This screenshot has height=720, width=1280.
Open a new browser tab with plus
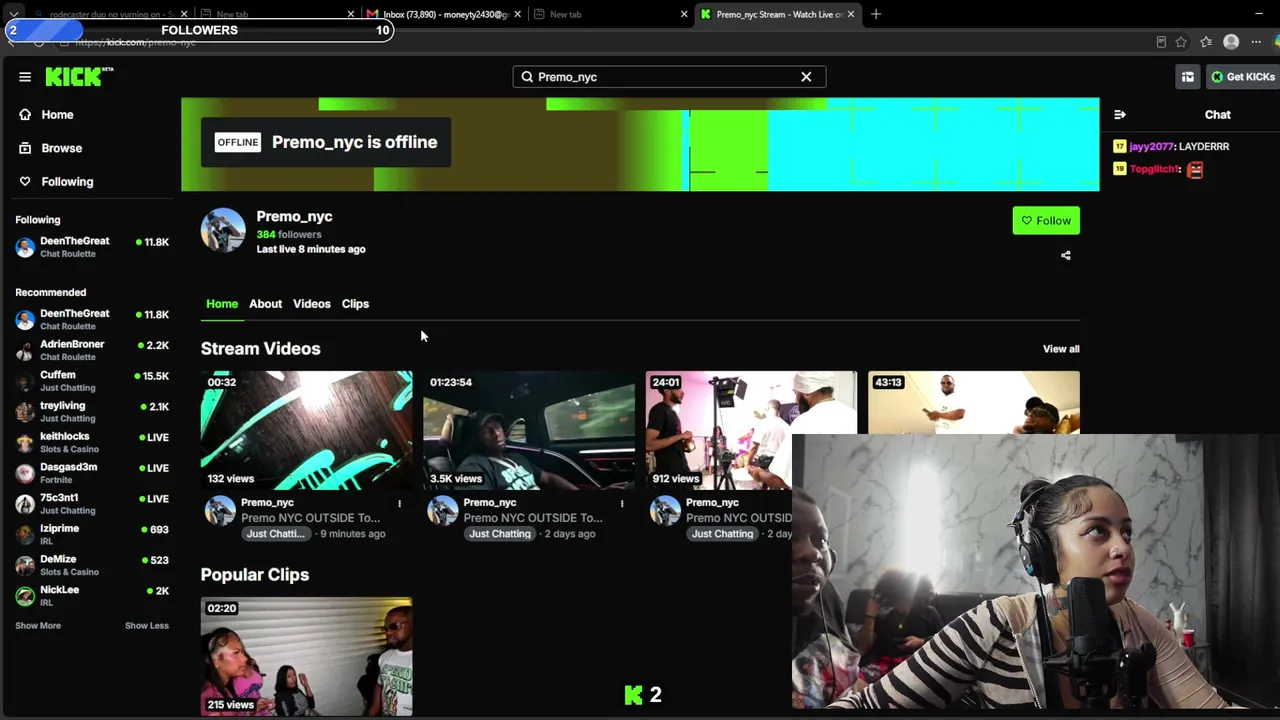876,14
